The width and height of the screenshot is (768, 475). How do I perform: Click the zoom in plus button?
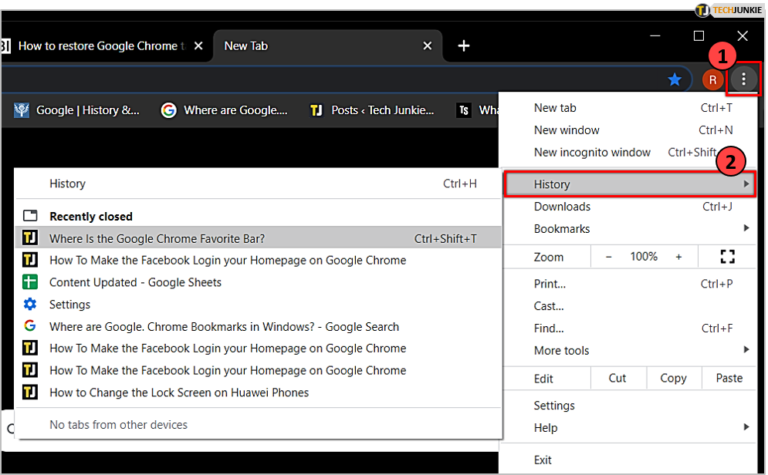tap(678, 257)
